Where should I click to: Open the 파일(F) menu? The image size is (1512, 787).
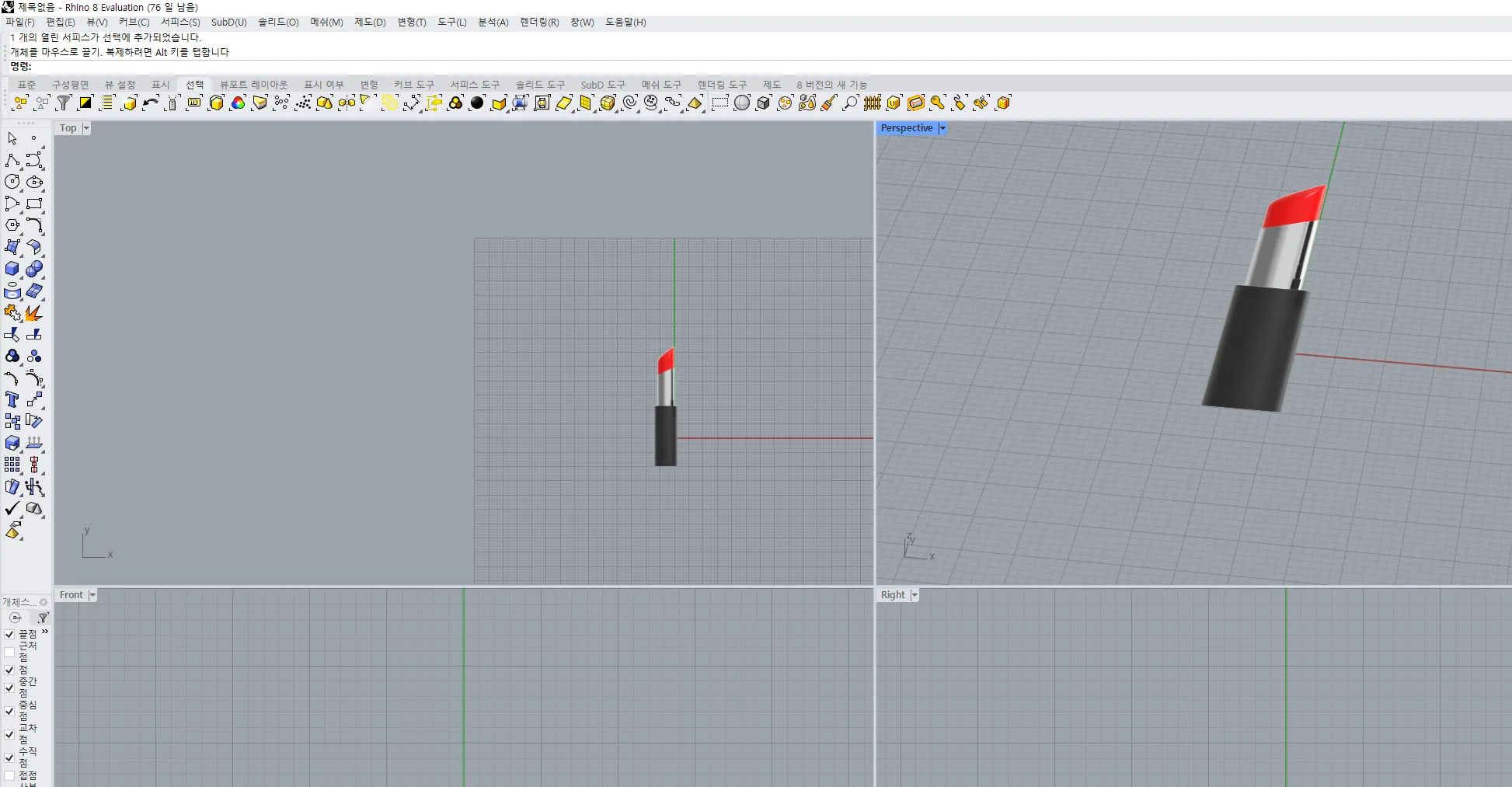pos(20,23)
